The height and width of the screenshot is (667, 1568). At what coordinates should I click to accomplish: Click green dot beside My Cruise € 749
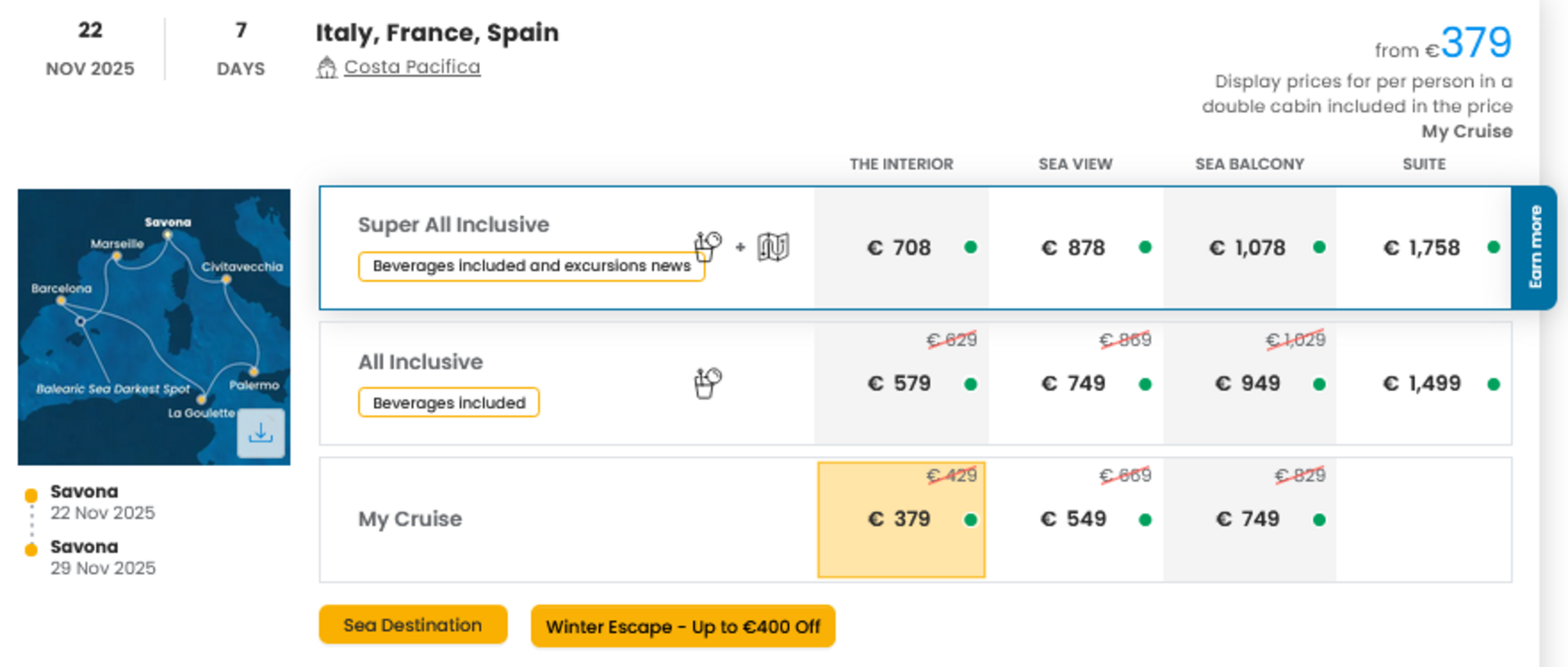coord(1319,520)
